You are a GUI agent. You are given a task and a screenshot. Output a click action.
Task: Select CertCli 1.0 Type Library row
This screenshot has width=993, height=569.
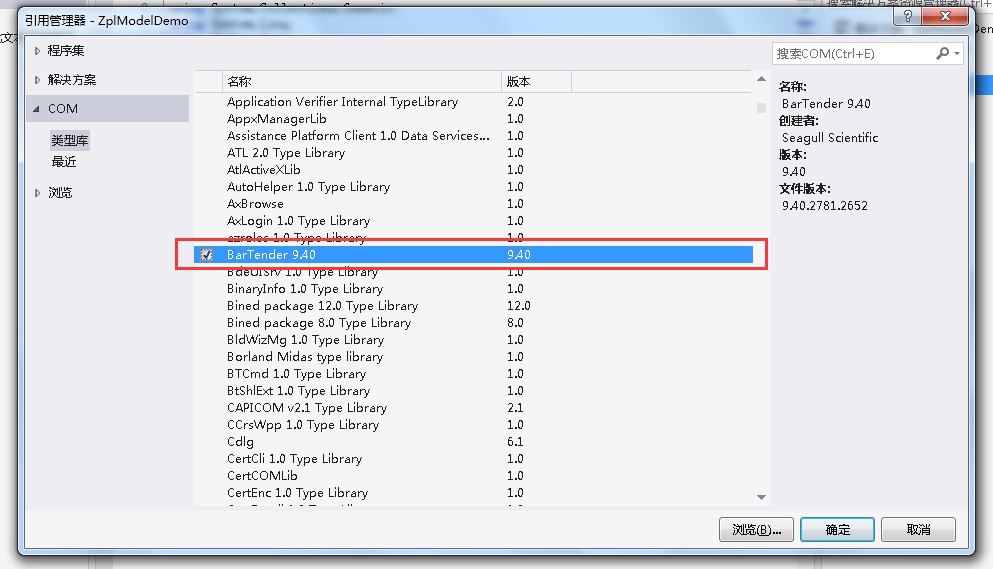[473, 459]
